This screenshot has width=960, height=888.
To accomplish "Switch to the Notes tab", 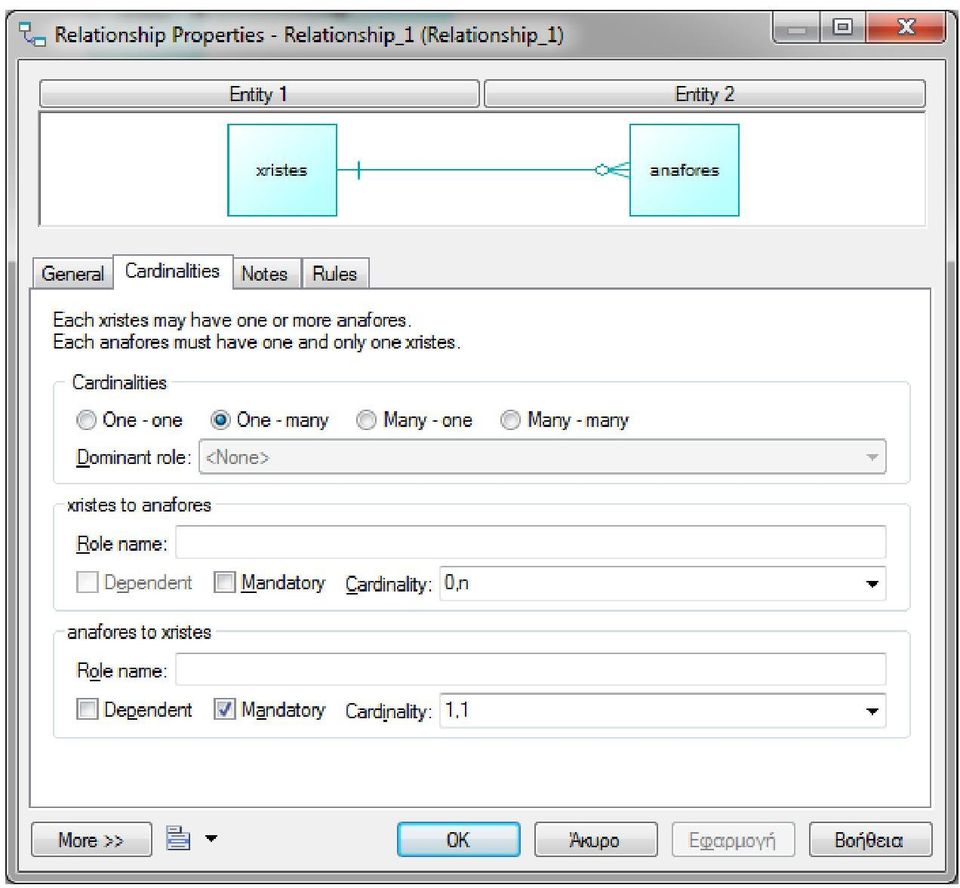I will 264,274.
